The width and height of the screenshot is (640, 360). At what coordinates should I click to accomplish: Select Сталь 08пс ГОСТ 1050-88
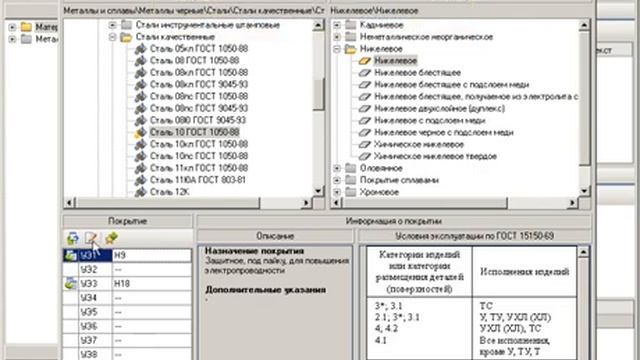click(199, 96)
